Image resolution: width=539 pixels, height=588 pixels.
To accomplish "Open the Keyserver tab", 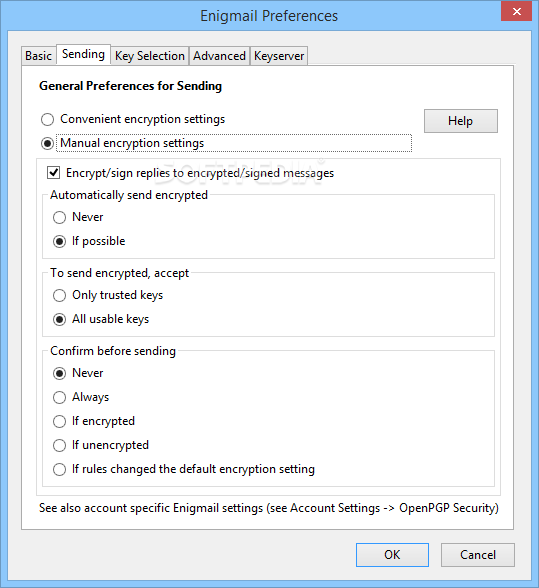I will click(x=279, y=56).
